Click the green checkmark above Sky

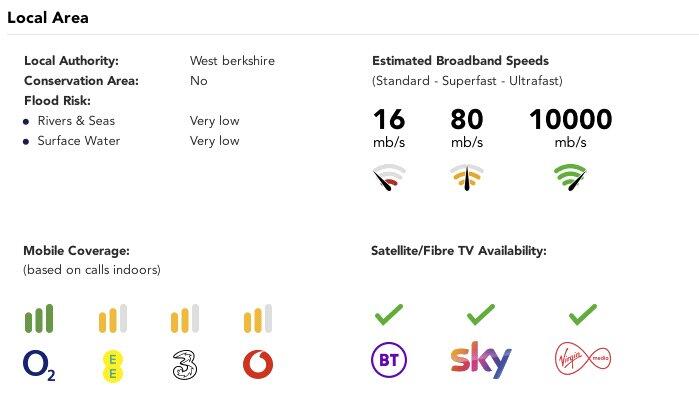point(481,316)
